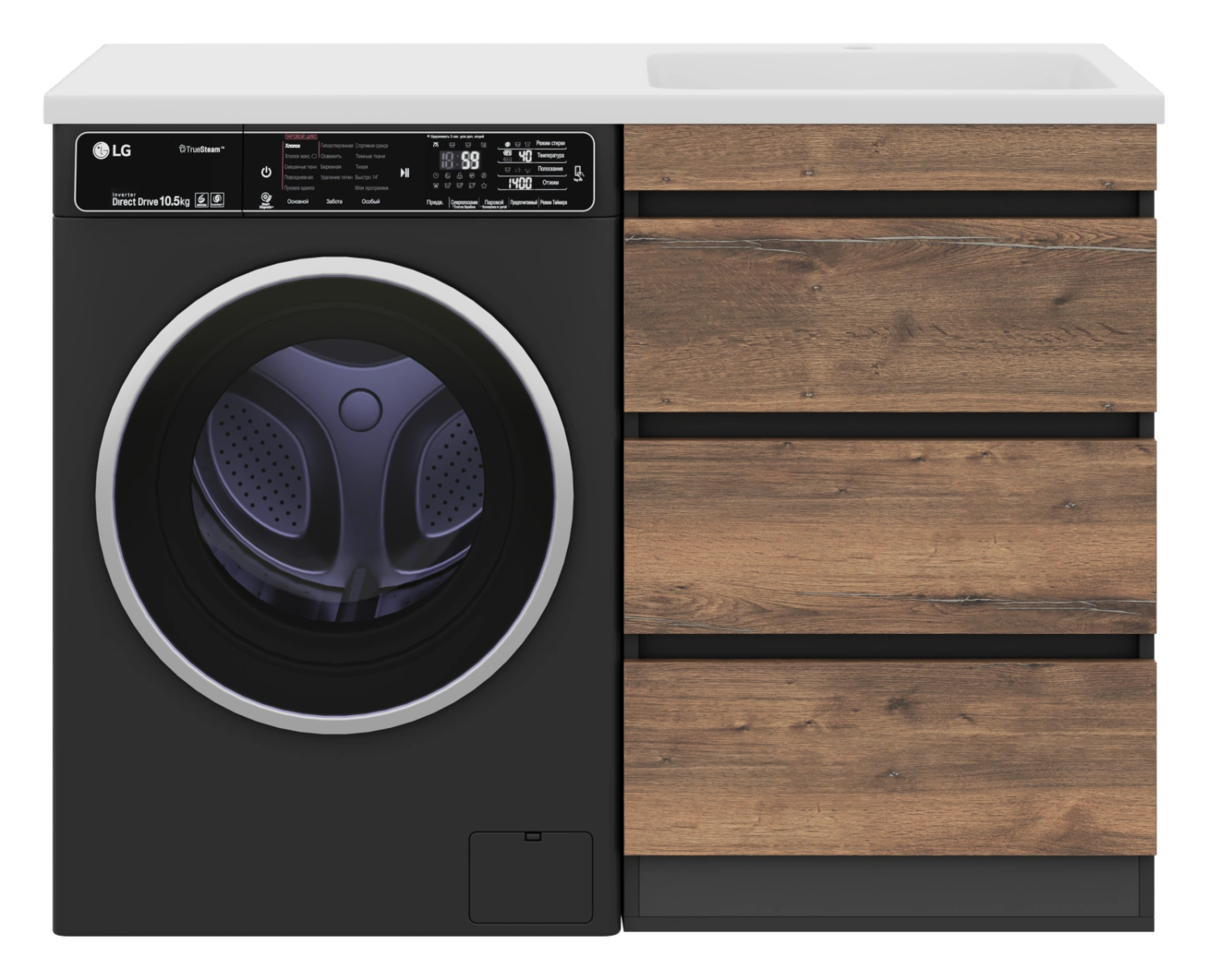Switch to the Особый program group
This screenshot has width=1208, height=980.
(x=370, y=202)
